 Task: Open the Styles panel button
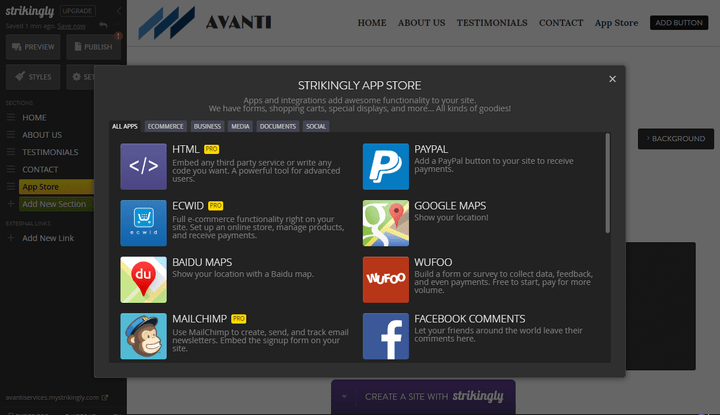click(x=33, y=77)
